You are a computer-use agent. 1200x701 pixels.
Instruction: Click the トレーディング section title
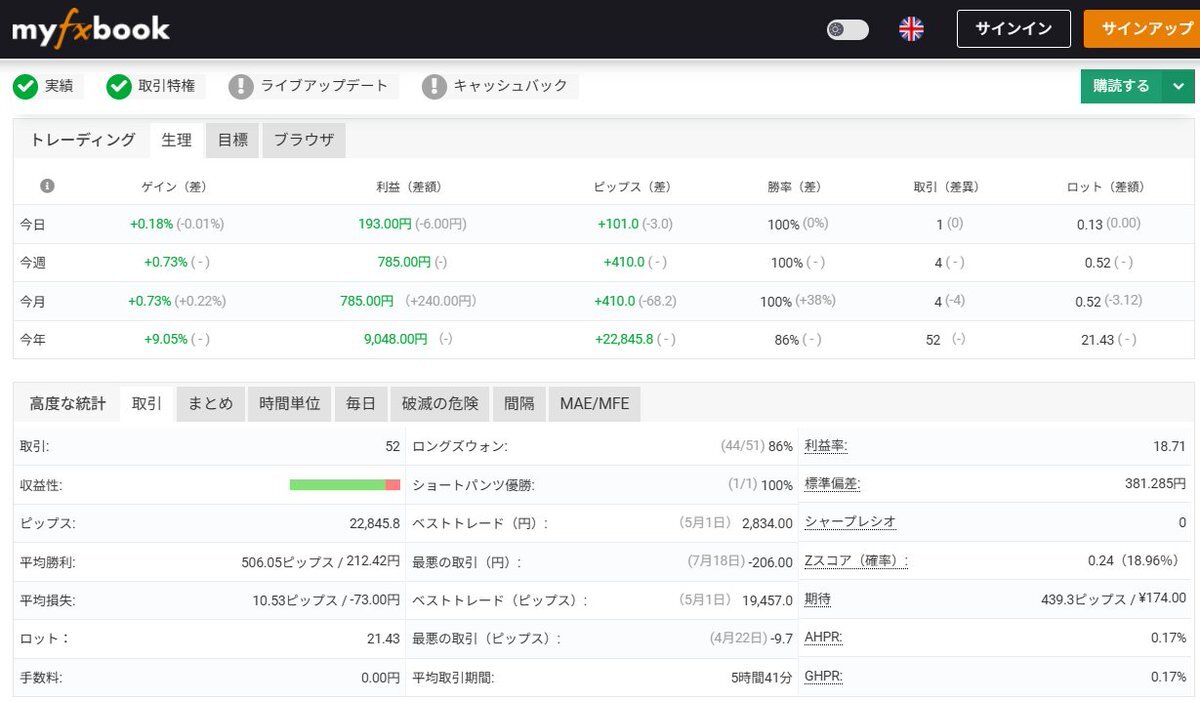pos(83,140)
